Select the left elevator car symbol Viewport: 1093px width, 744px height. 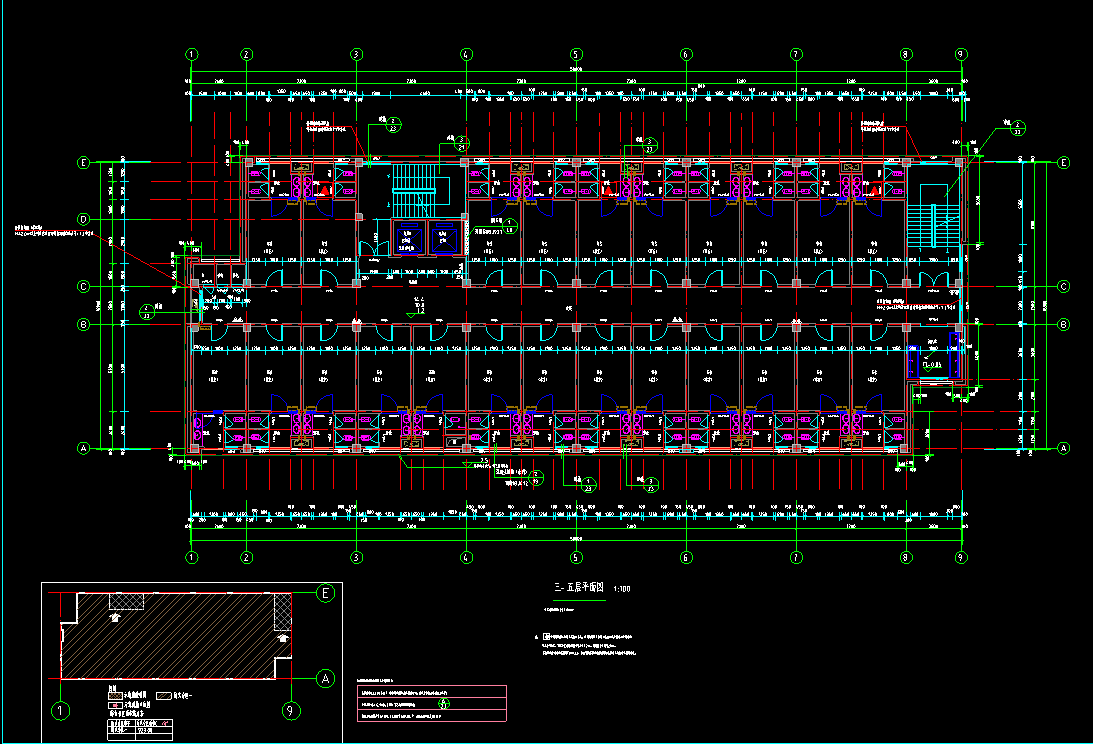408,238
